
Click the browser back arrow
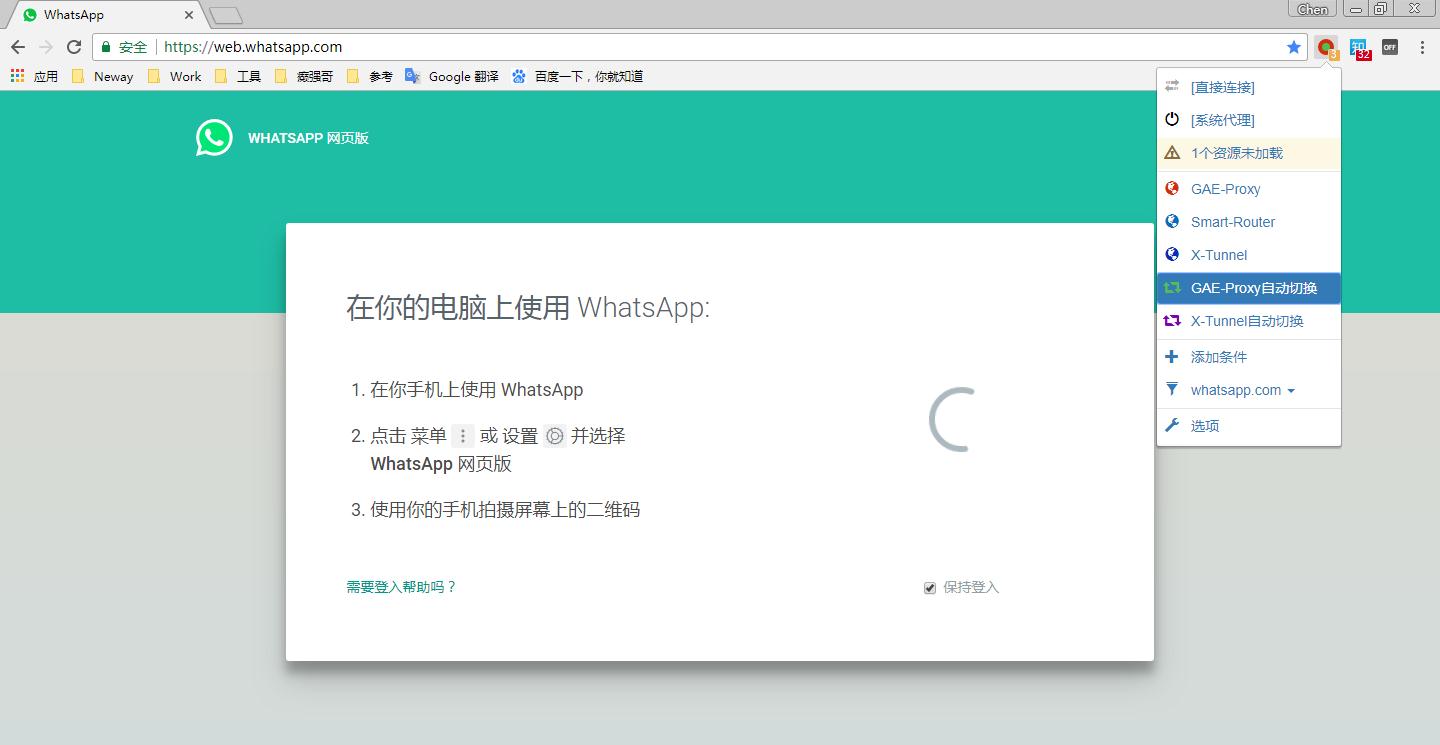(x=18, y=47)
